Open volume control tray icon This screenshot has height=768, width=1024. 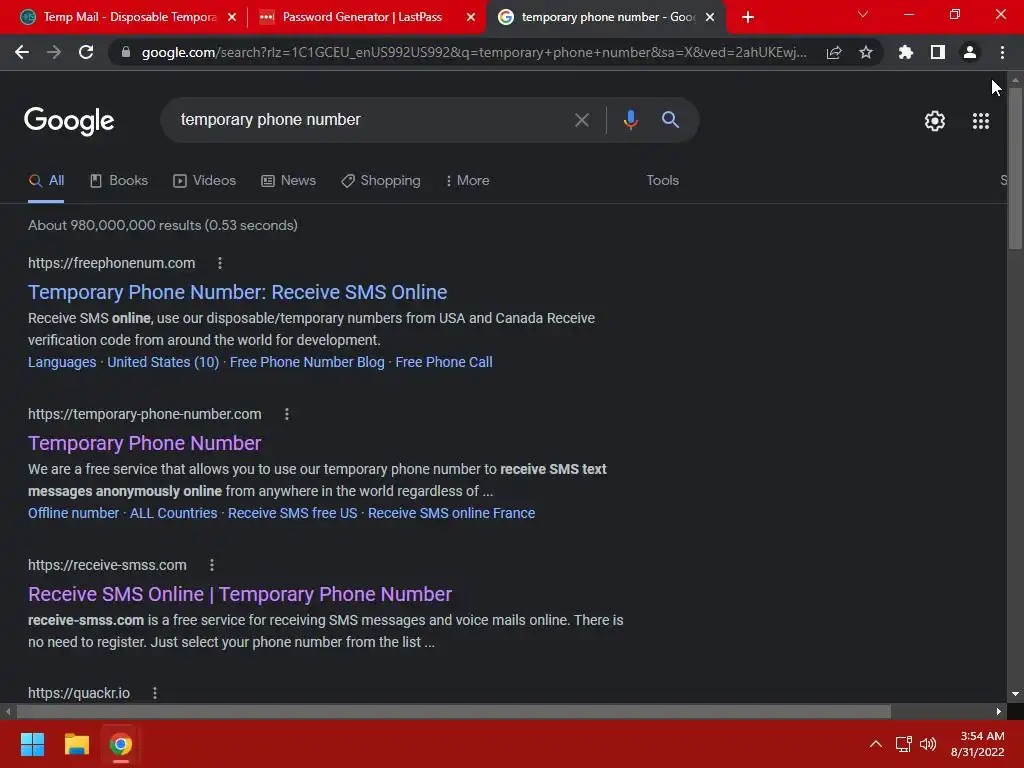point(928,744)
